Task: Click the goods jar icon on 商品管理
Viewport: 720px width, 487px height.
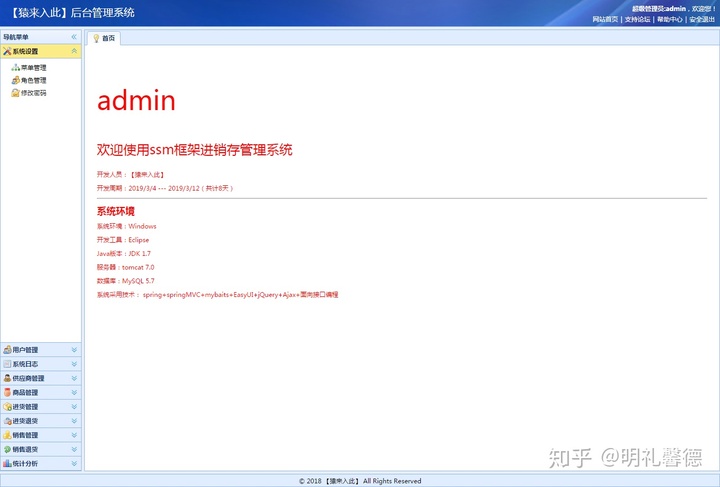Action: click(7, 392)
